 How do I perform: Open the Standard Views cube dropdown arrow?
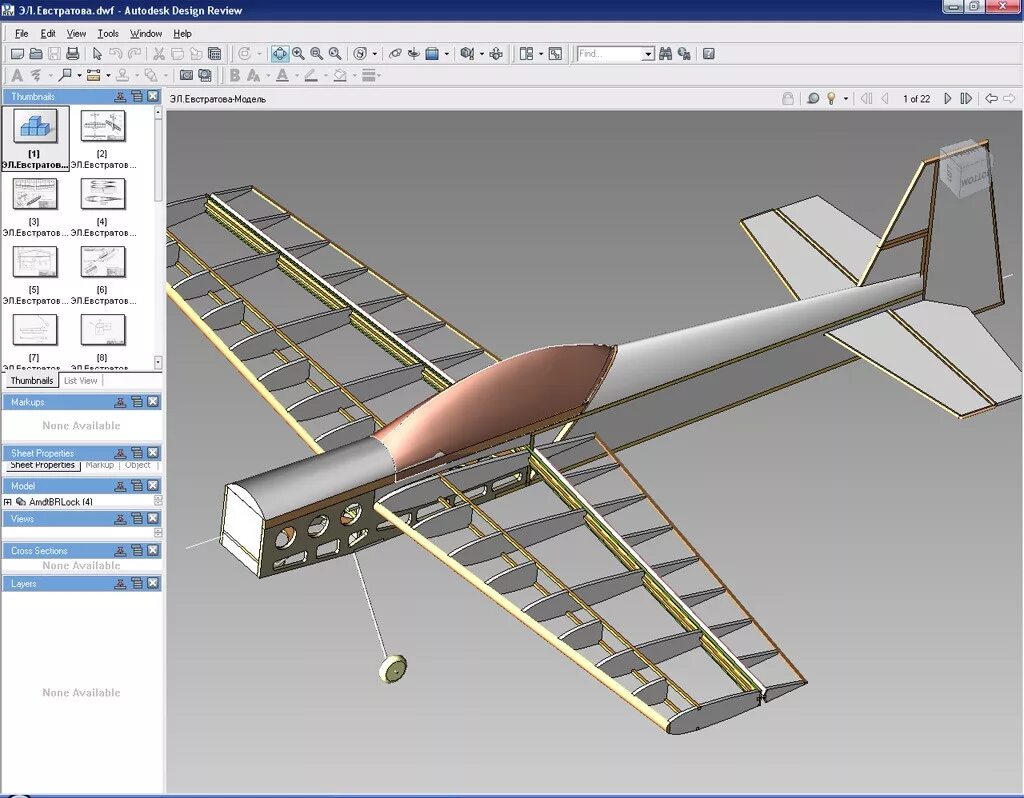pyautogui.click(x=447, y=54)
